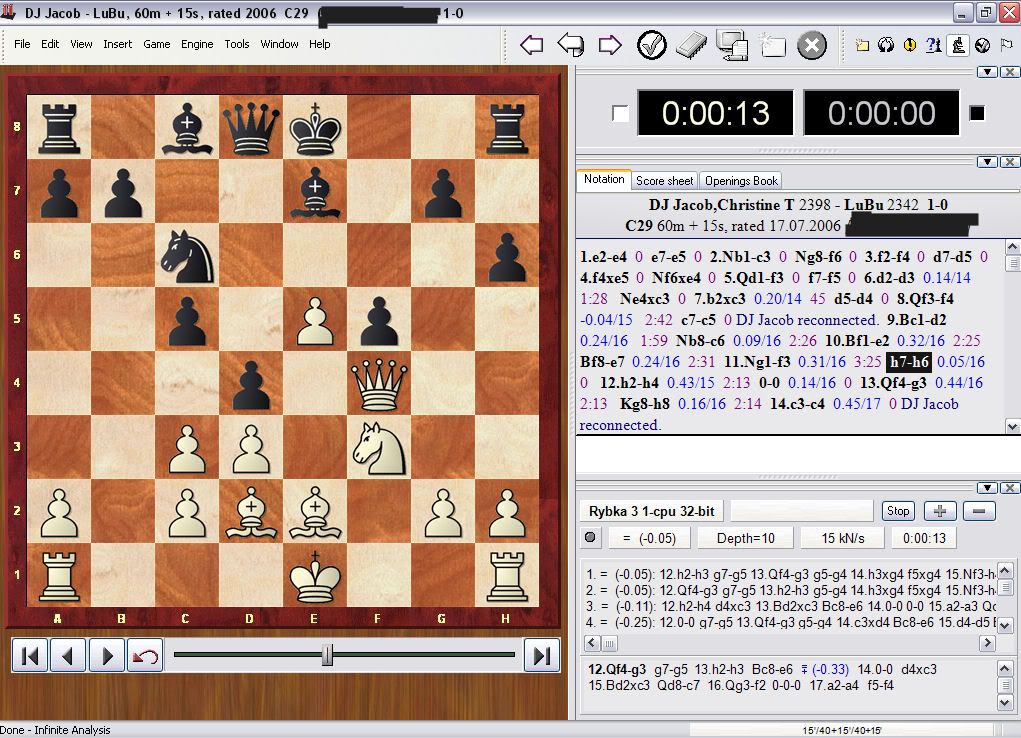
Task: Open the File menu
Action: point(22,44)
